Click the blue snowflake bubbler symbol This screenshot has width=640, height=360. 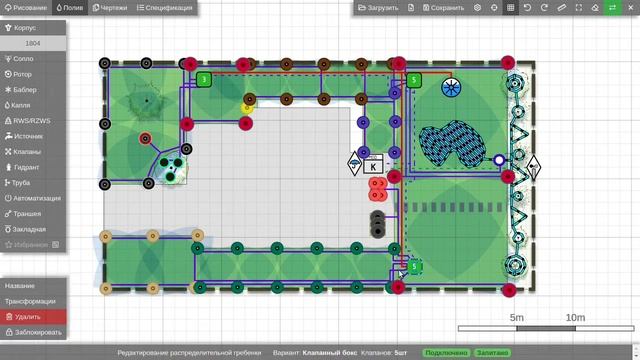(x=451, y=88)
